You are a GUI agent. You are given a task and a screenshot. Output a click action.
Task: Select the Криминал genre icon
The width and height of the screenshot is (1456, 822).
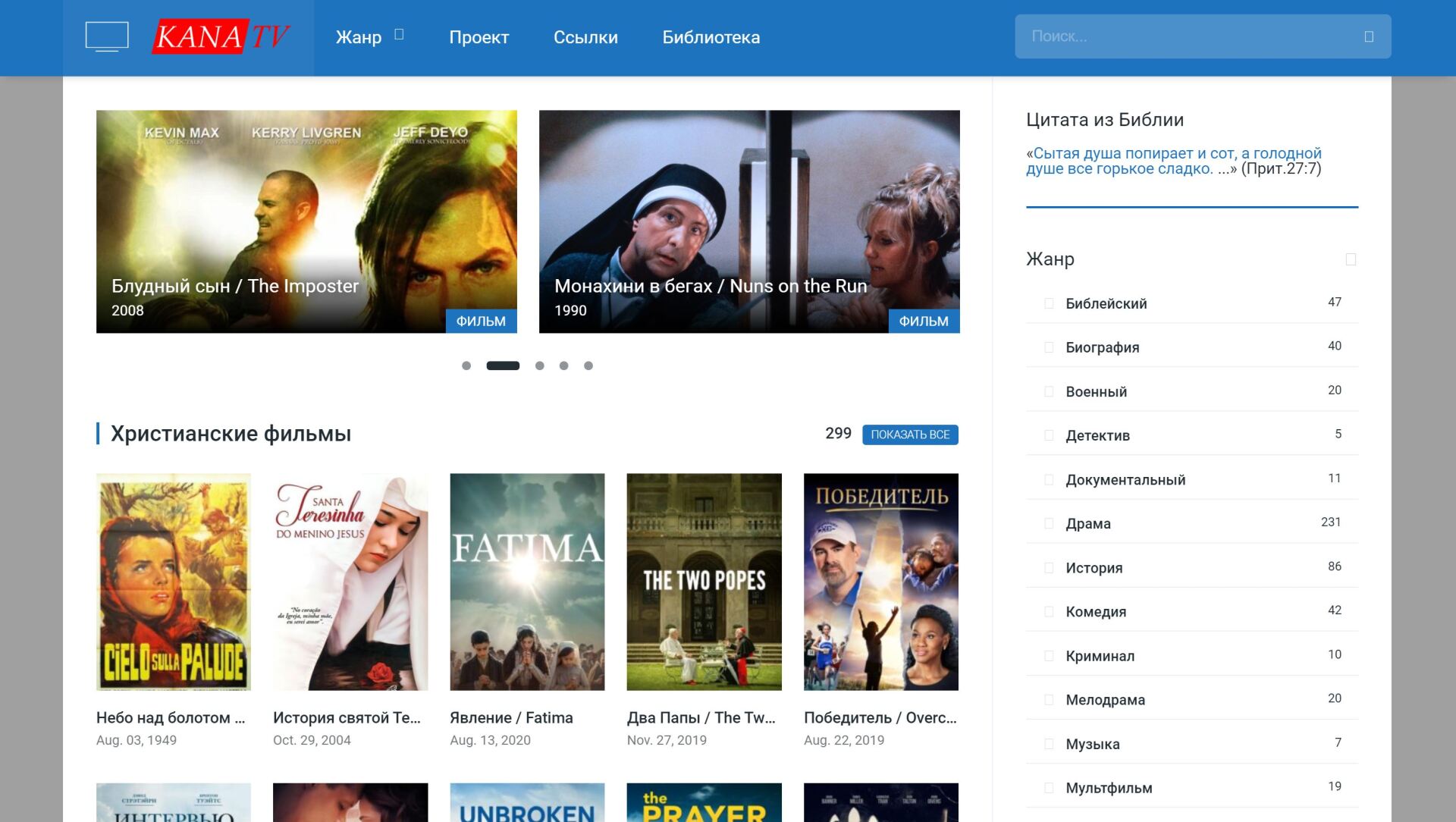point(1049,655)
